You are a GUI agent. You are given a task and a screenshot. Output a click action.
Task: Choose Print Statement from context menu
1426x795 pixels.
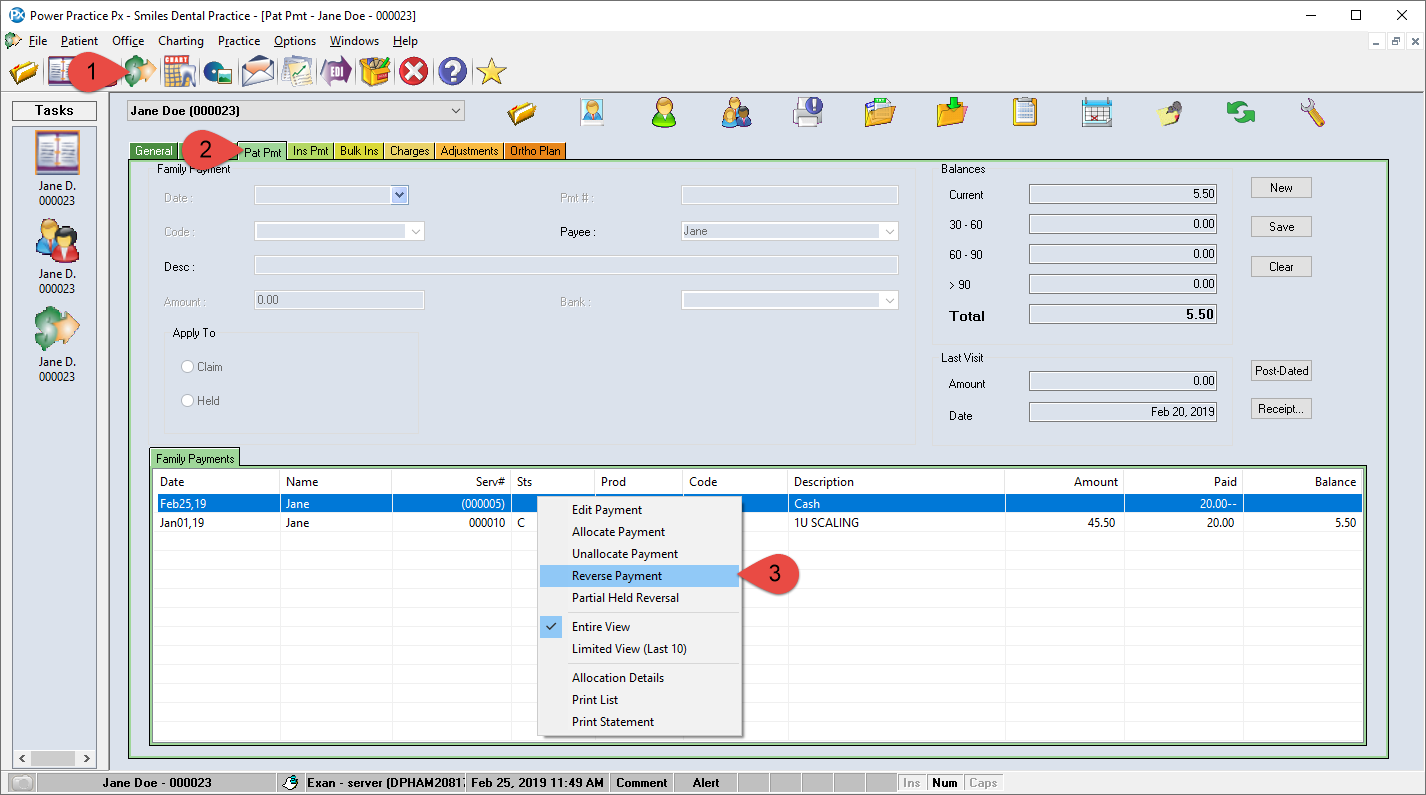coord(640,722)
